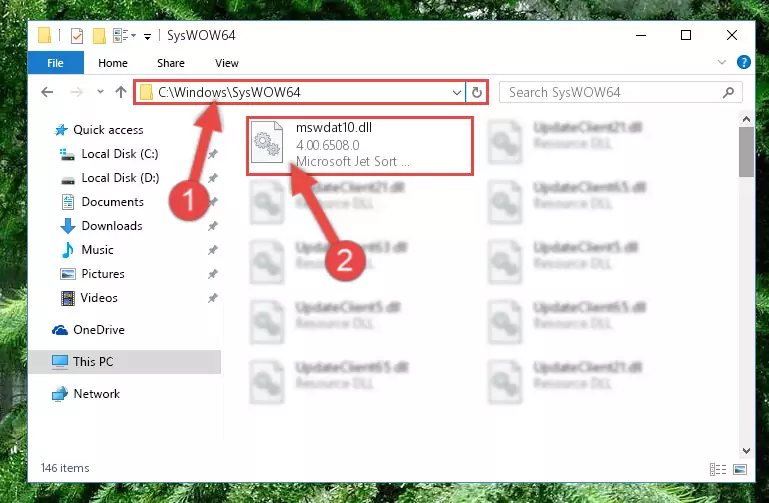769x503 pixels.
Task: Maximize the SysWOW64 window
Action: (686, 35)
